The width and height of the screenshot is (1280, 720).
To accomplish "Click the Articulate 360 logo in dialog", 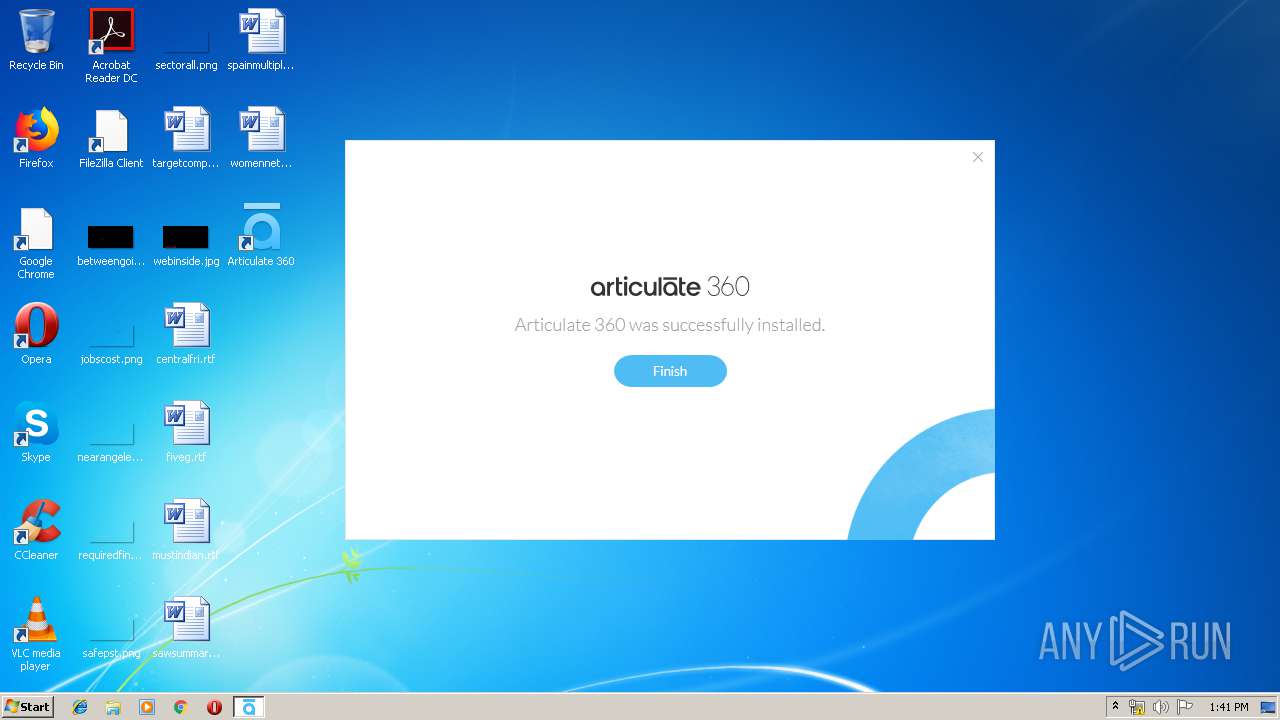I will [x=670, y=287].
